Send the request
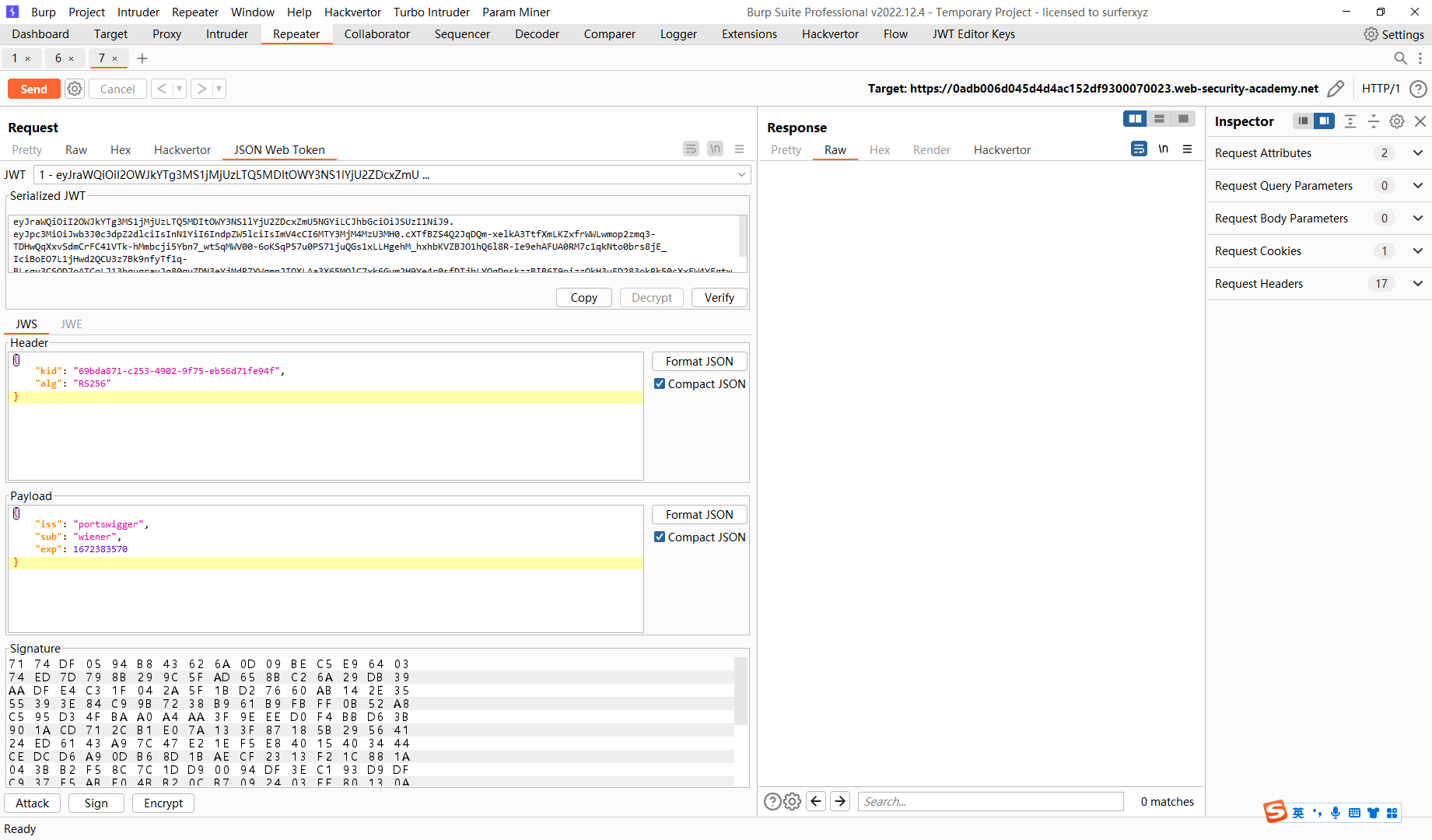 tap(33, 89)
